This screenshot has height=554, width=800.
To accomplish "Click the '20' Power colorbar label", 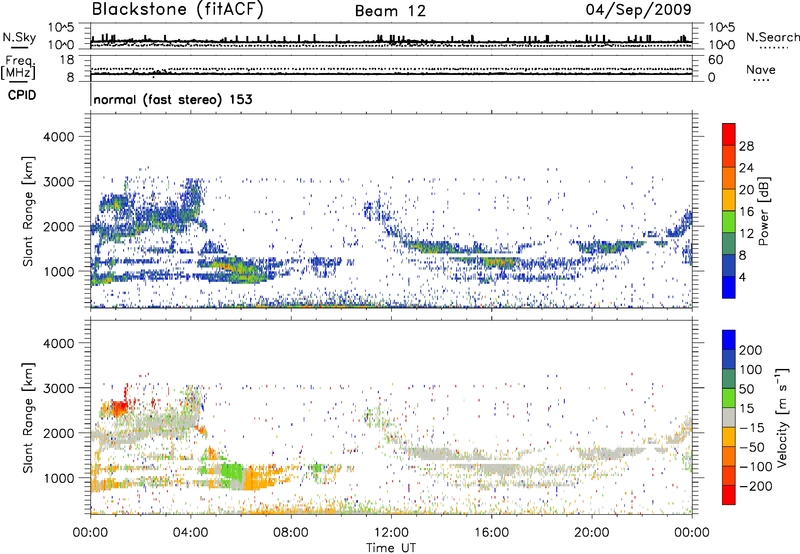I will click(746, 190).
